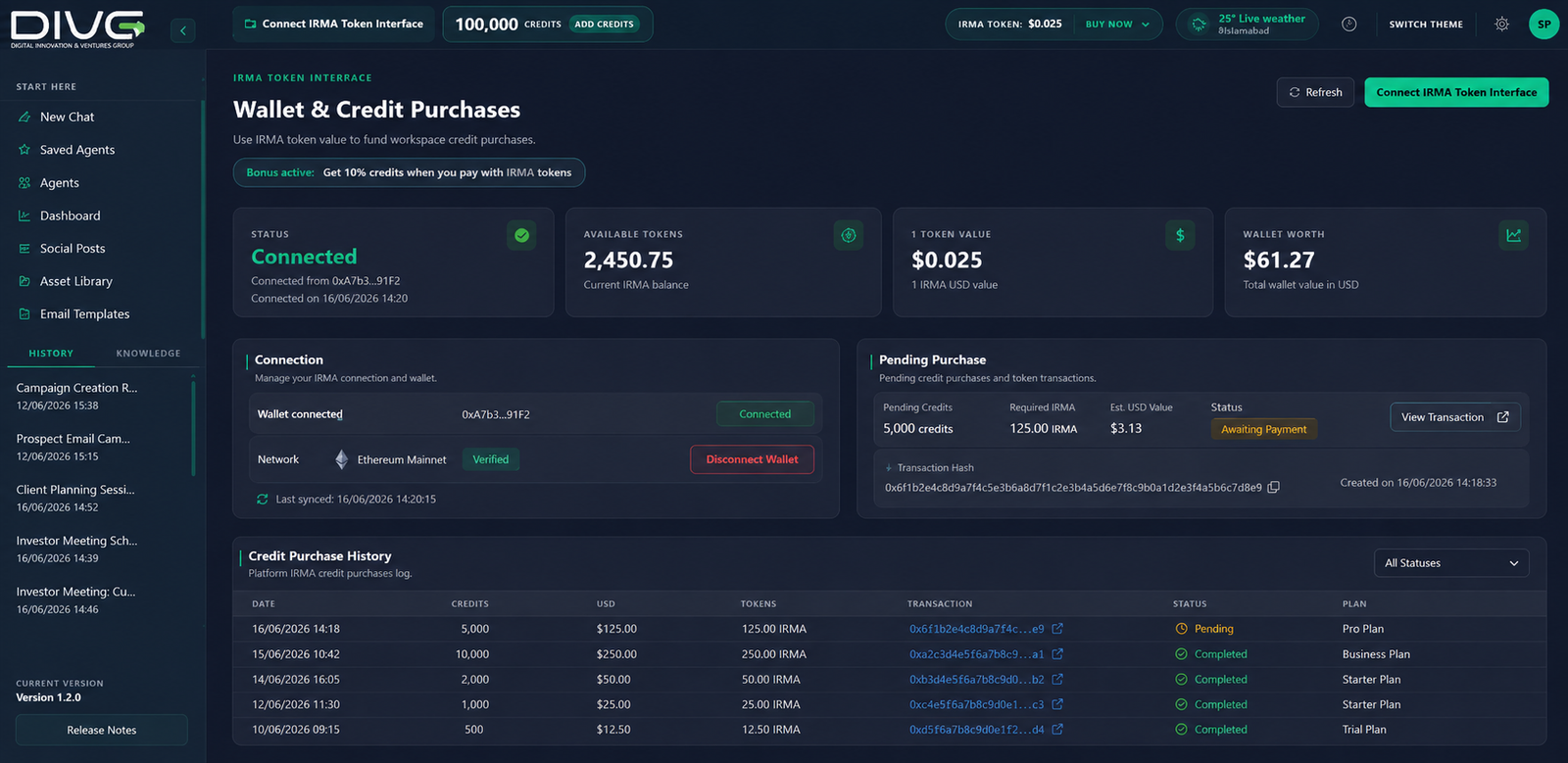Image resolution: width=1568 pixels, height=763 pixels.
Task: Click the Agents sidebar icon
Action: [x=24, y=183]
